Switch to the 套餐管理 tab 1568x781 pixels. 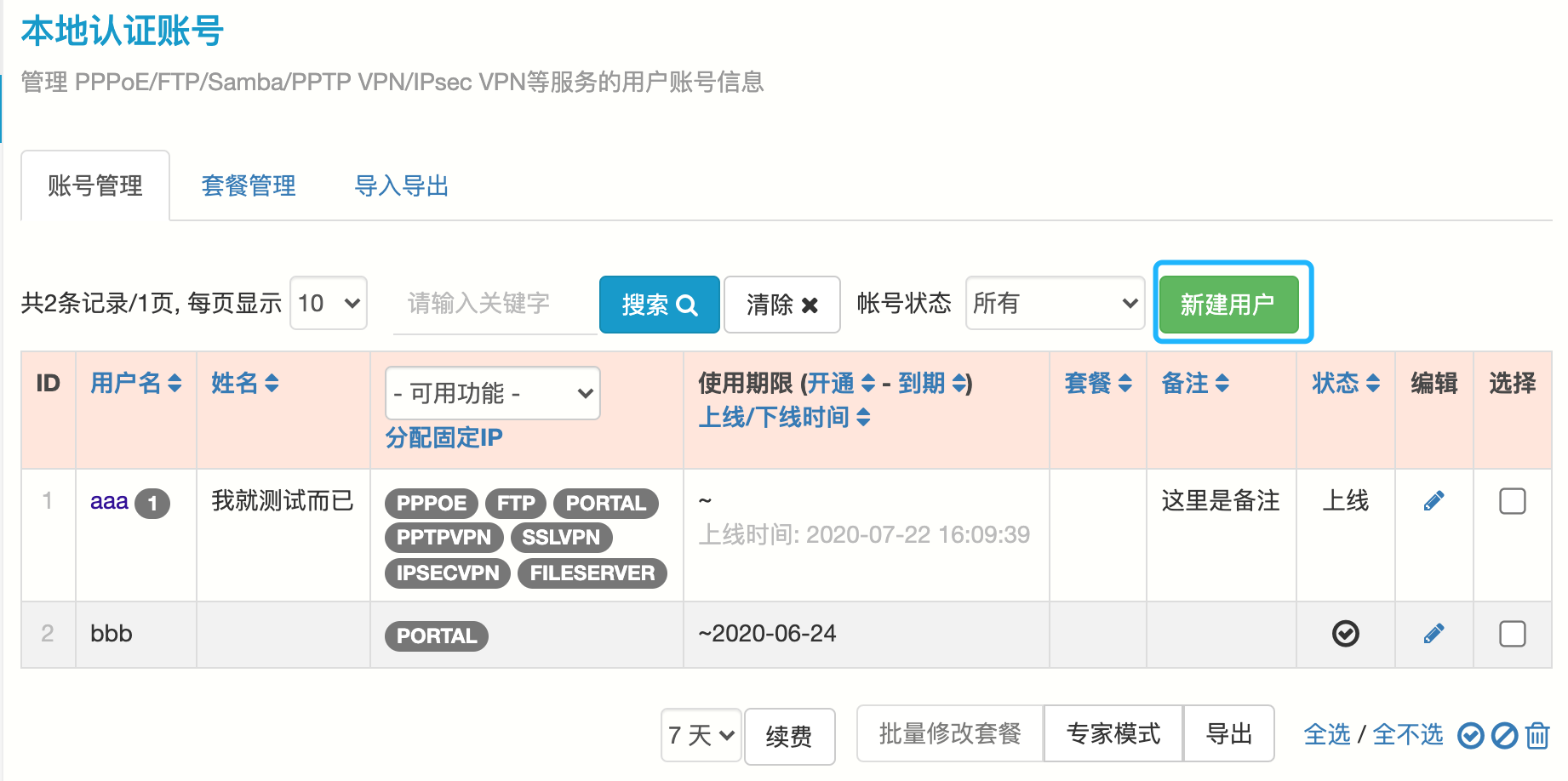(249, 185)
